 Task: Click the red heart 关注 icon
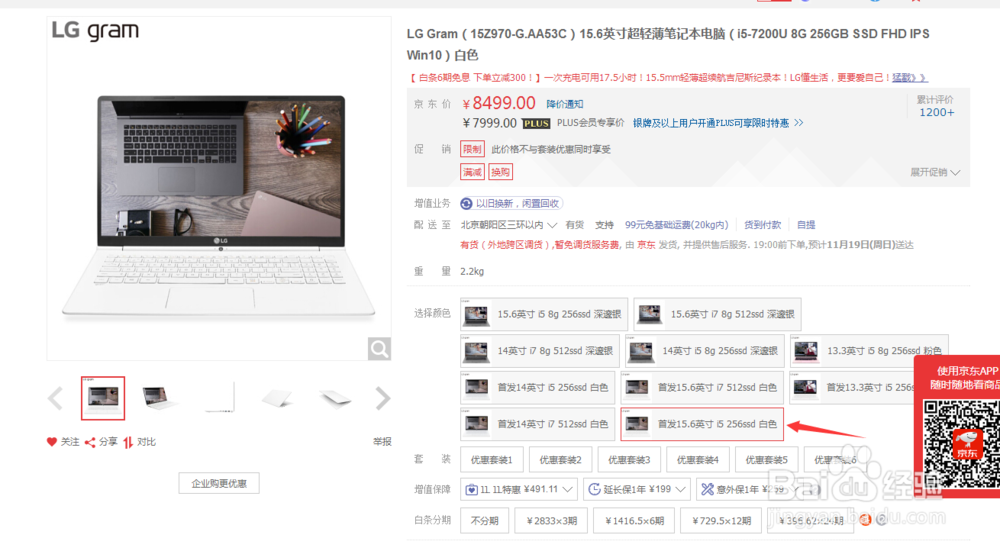click(52, 441)
